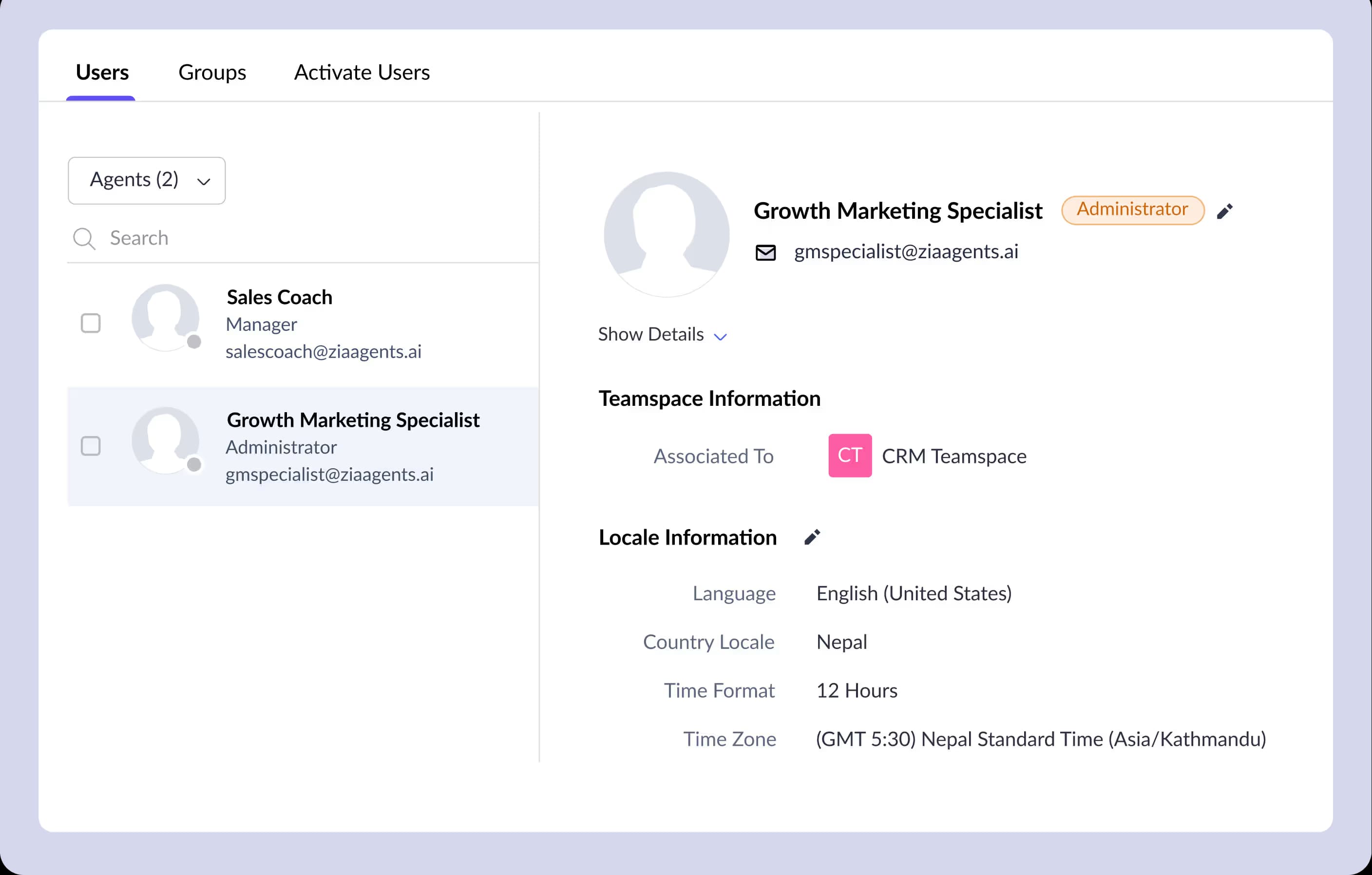Click the Nepal country locale value
The image size is (1372, 875).
(x=841, y=642)
